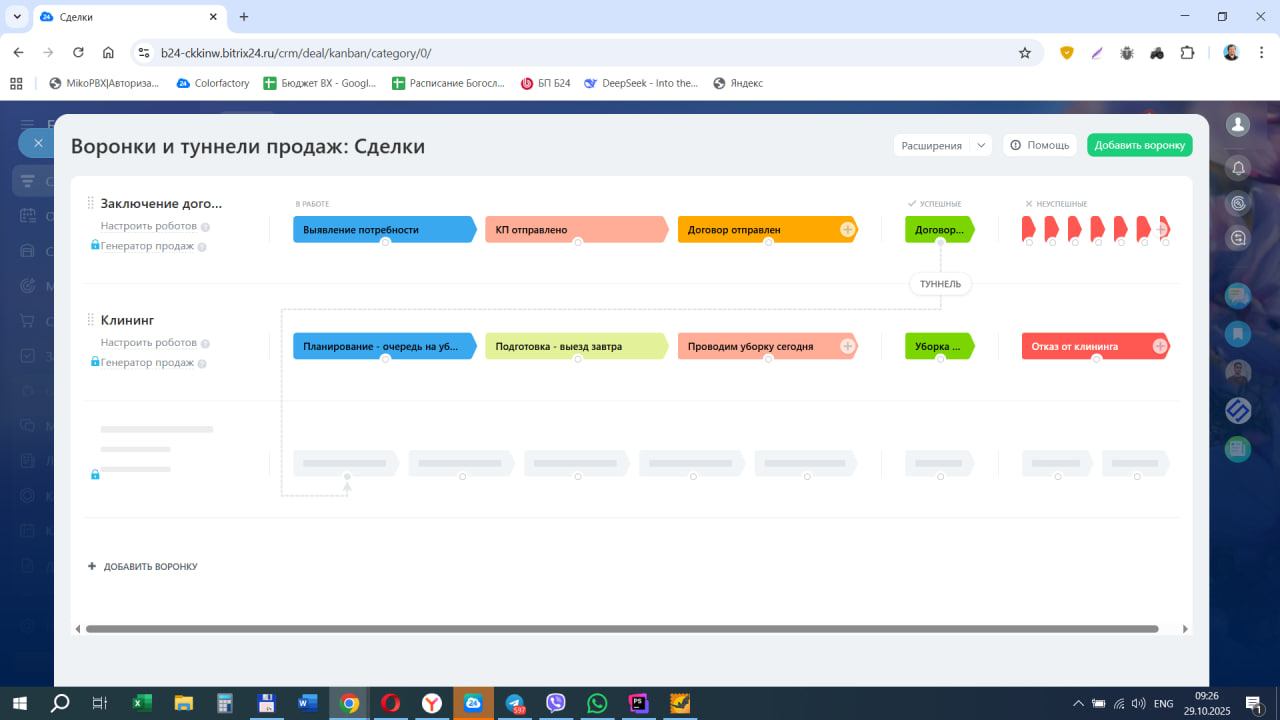The height and width of the screenshot is (720, 1280).
Task: Open Настроить роботов for Клининг funnel
Action: pyautogui.click(x=148, y=342)
